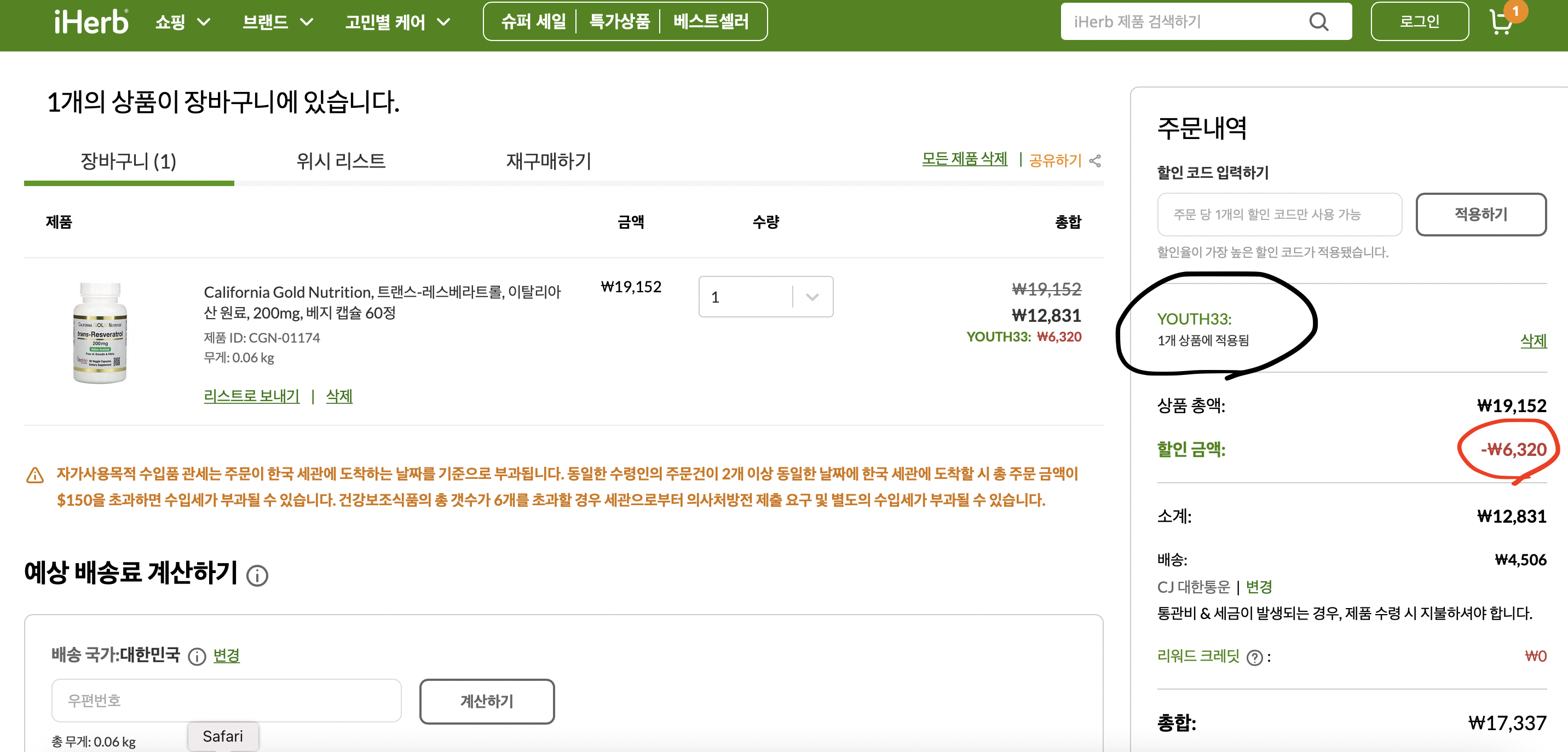Remove YOUTH33 code via 삭제 link
The image size is (1568, 752).
point(1533,341)
